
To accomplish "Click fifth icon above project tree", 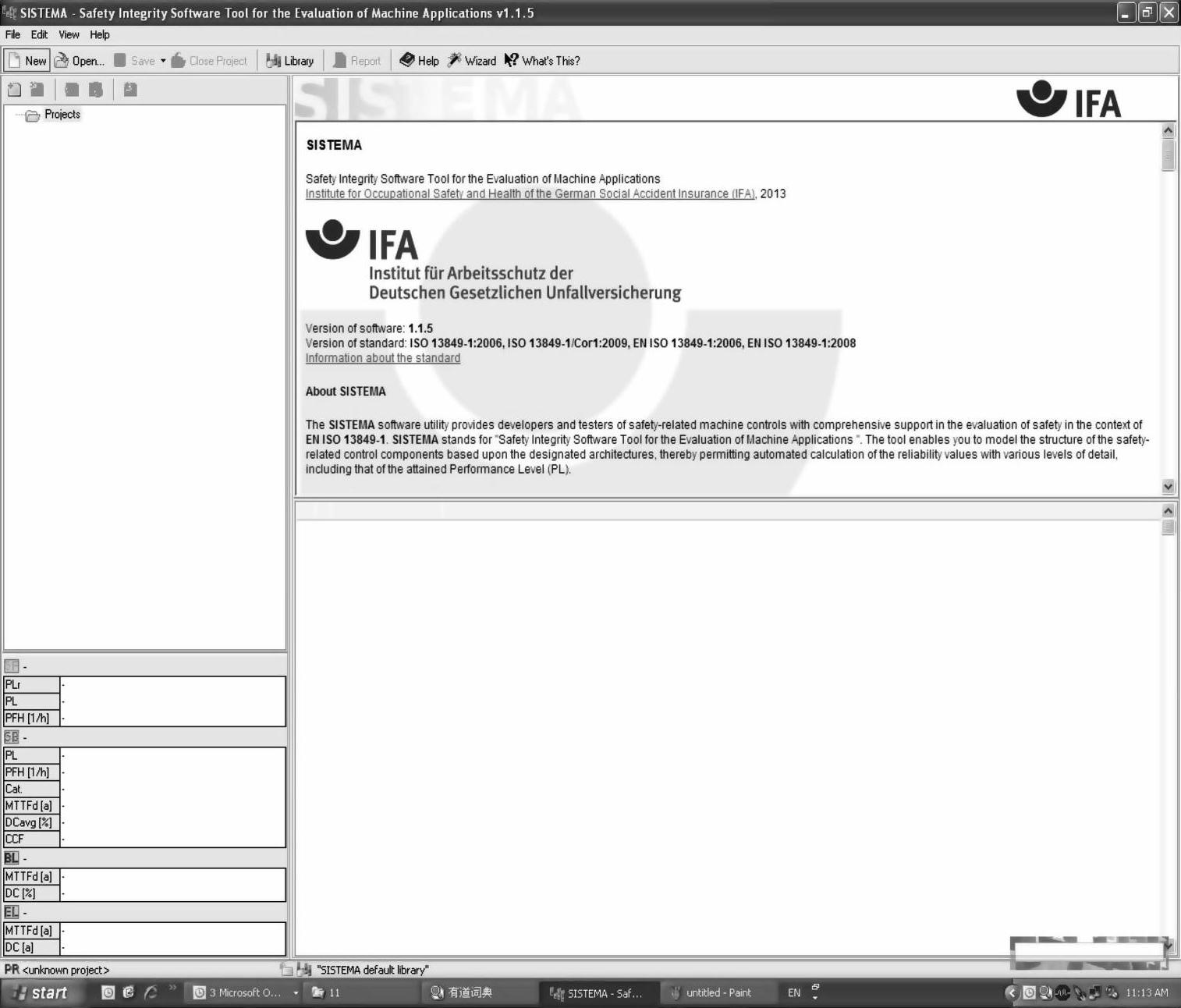I will tap(130, 90).
